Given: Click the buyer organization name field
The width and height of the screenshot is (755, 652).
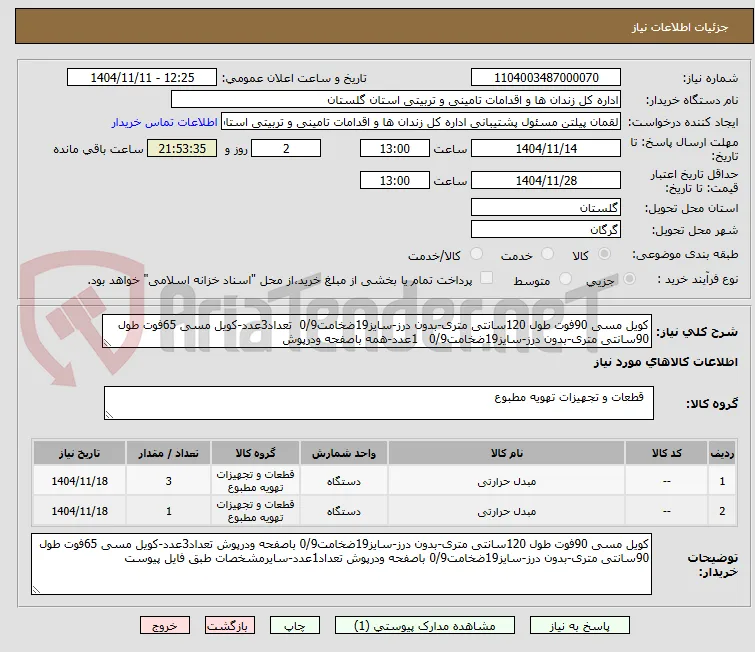Looking at the screenshot, I should [396, 100].
